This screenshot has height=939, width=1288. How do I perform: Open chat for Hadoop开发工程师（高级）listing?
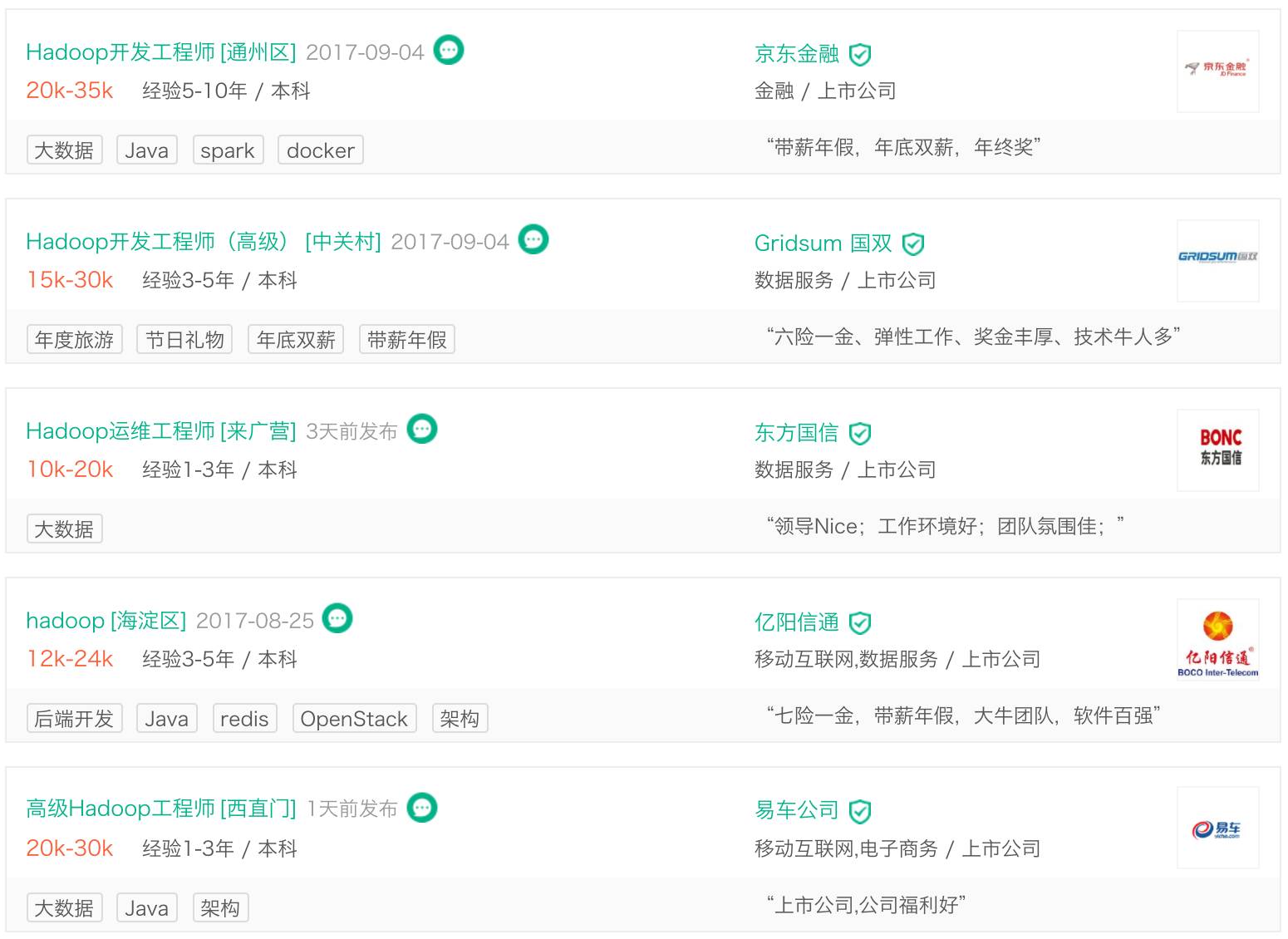533,240
